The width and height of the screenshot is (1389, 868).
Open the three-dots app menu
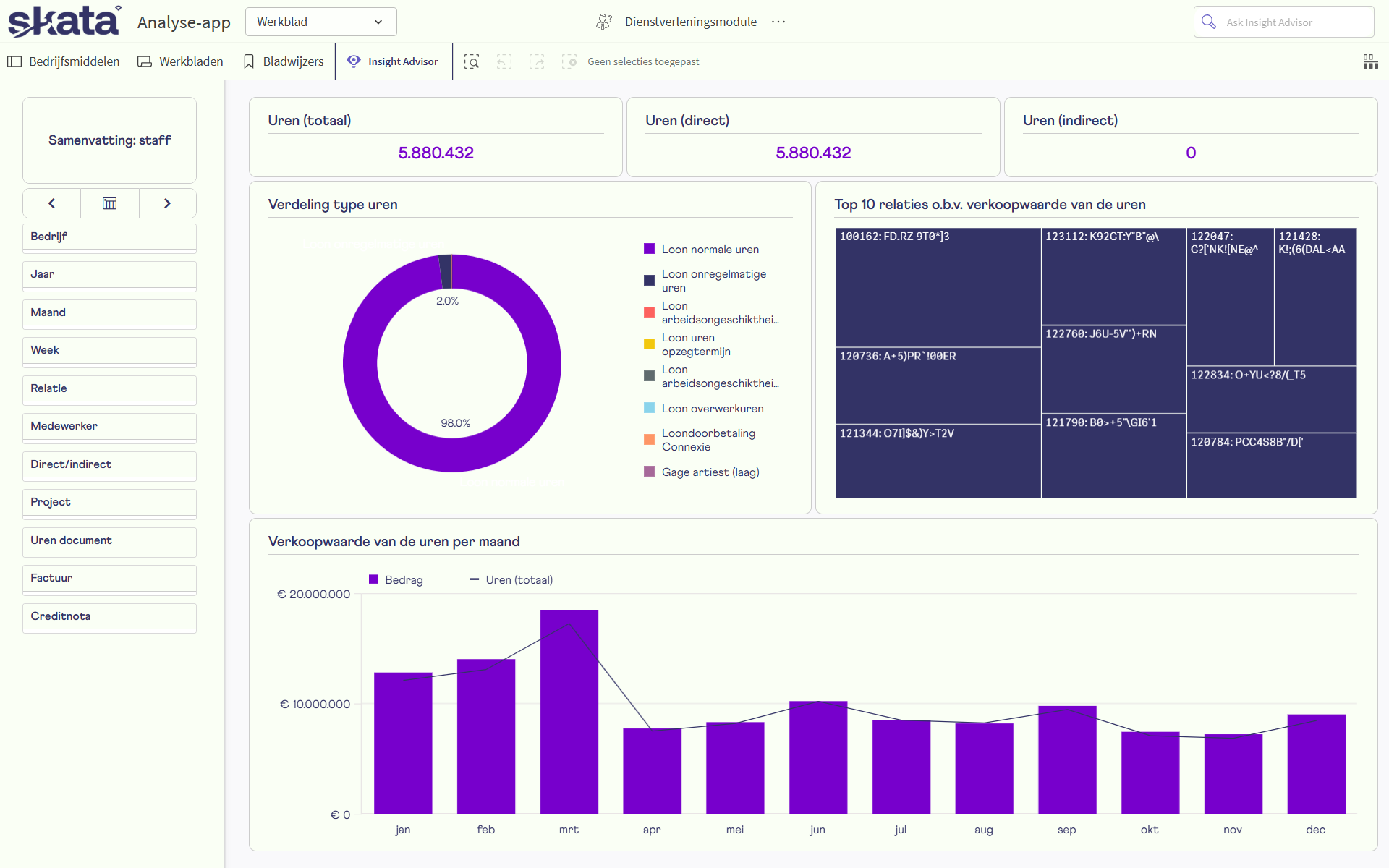tap(778, 22)
